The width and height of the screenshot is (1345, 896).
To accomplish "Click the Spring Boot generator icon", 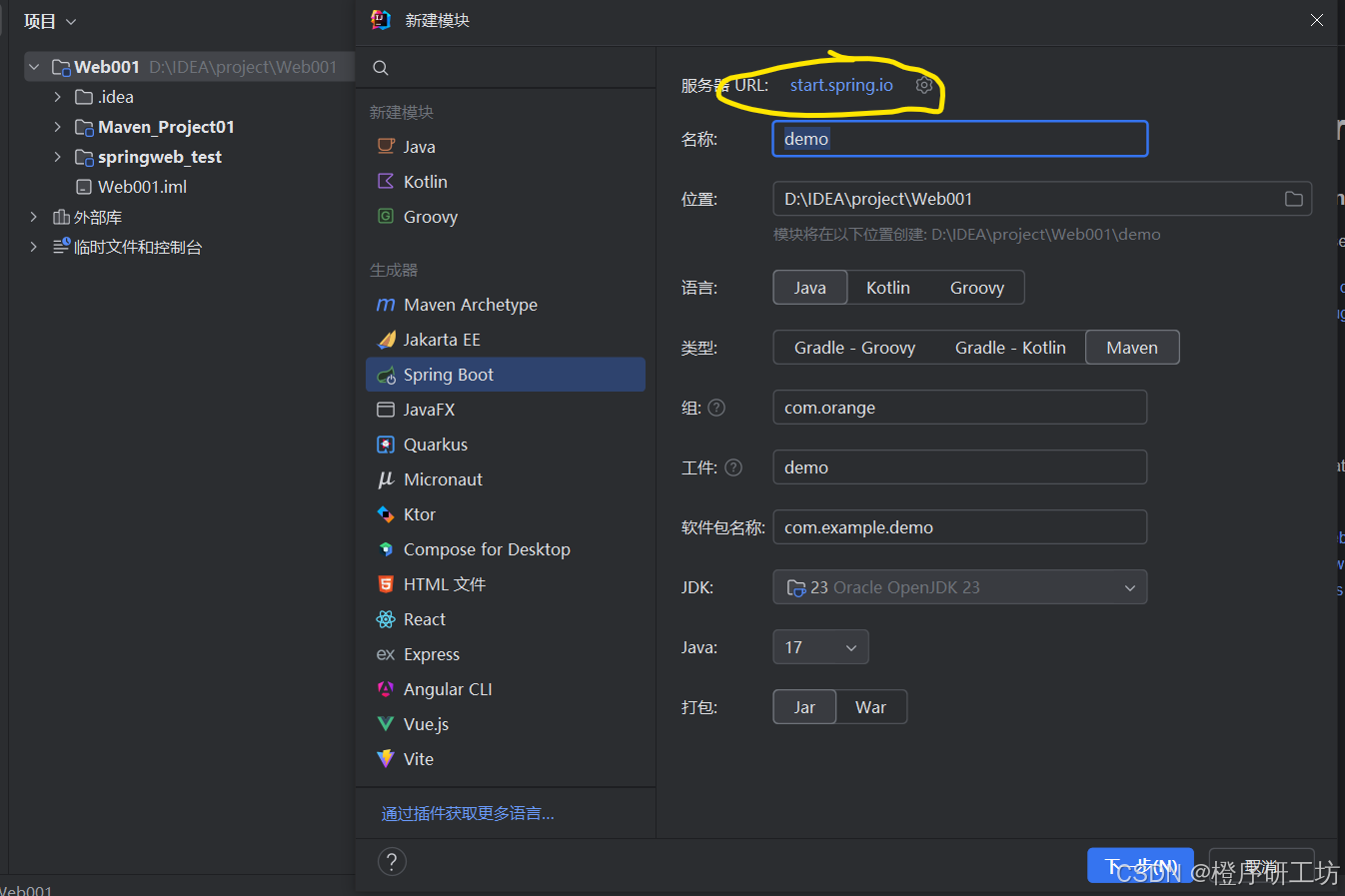I will (x=386, y=376).
